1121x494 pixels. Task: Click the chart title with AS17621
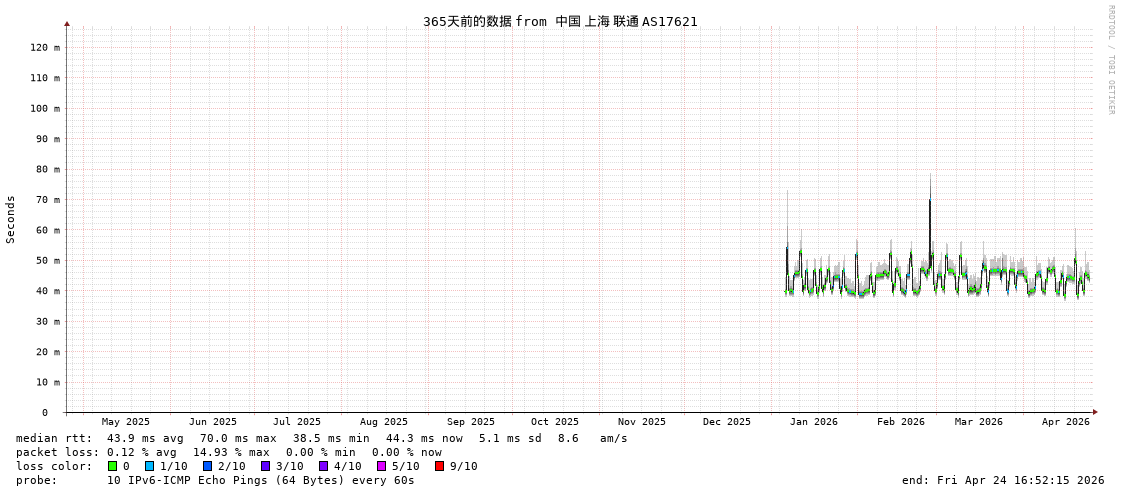point(560,21)
